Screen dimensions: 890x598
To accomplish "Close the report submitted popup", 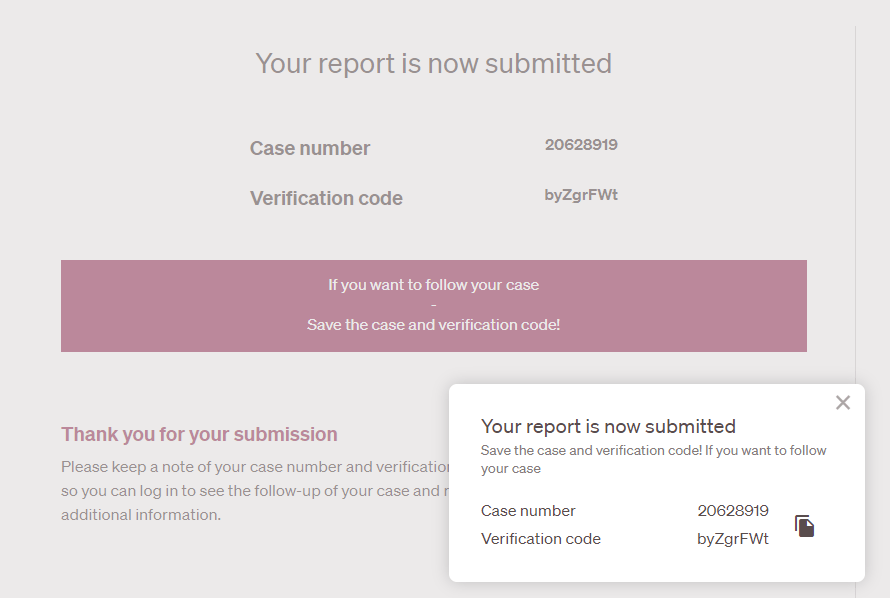I will (x=843, y=402).
